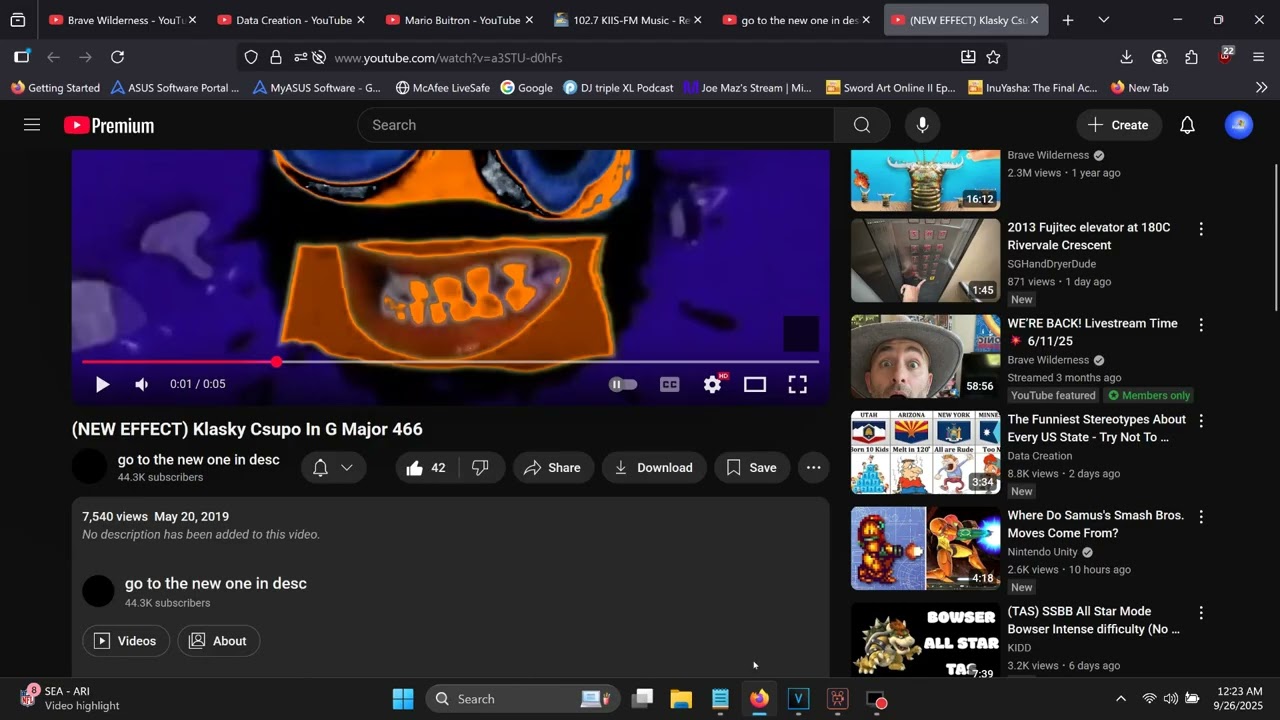Viewport: 1280px width, 720px height.
Task: Open Windows Start menu
Action: point(403,699)
